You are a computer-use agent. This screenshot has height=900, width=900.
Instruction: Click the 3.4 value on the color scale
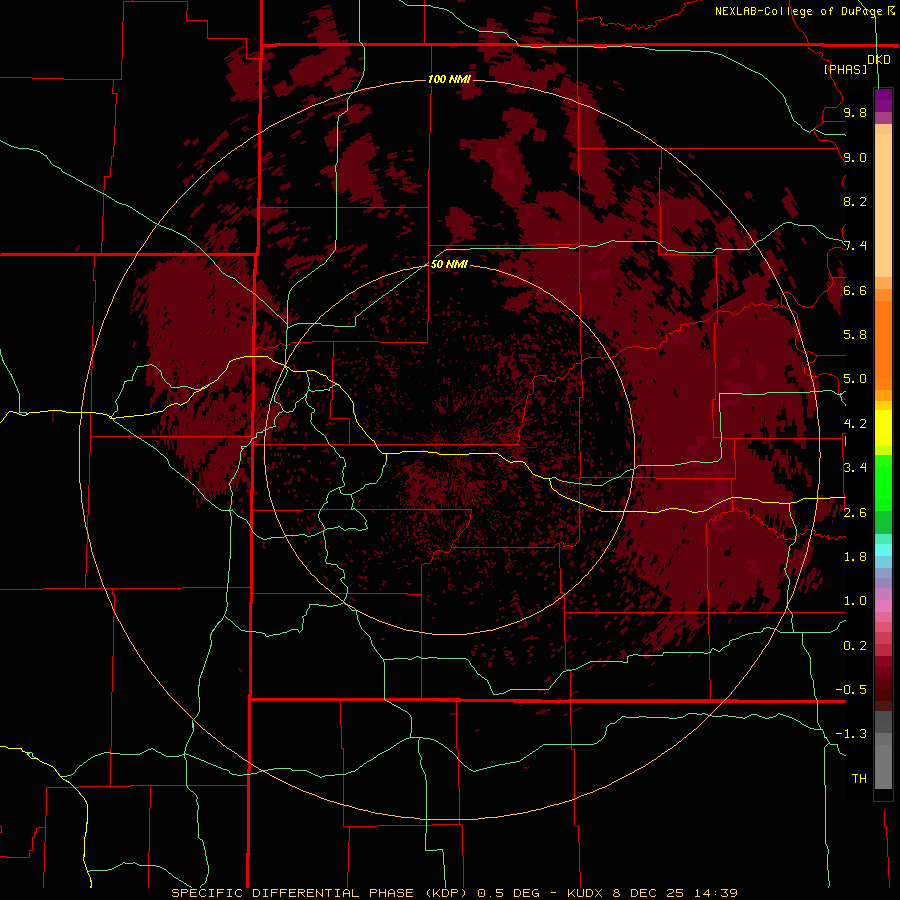(855, 468)
